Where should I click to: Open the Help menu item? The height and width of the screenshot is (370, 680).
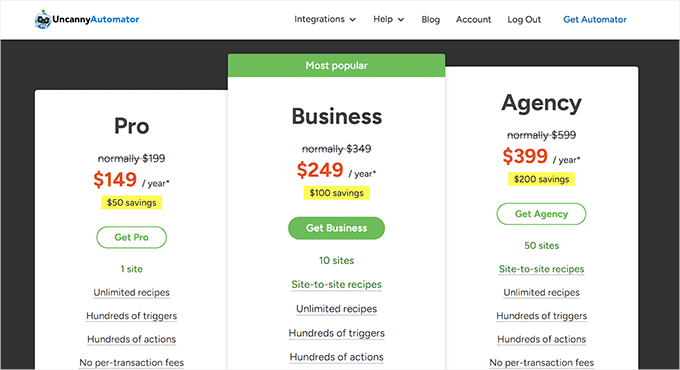tap(383, 19)
